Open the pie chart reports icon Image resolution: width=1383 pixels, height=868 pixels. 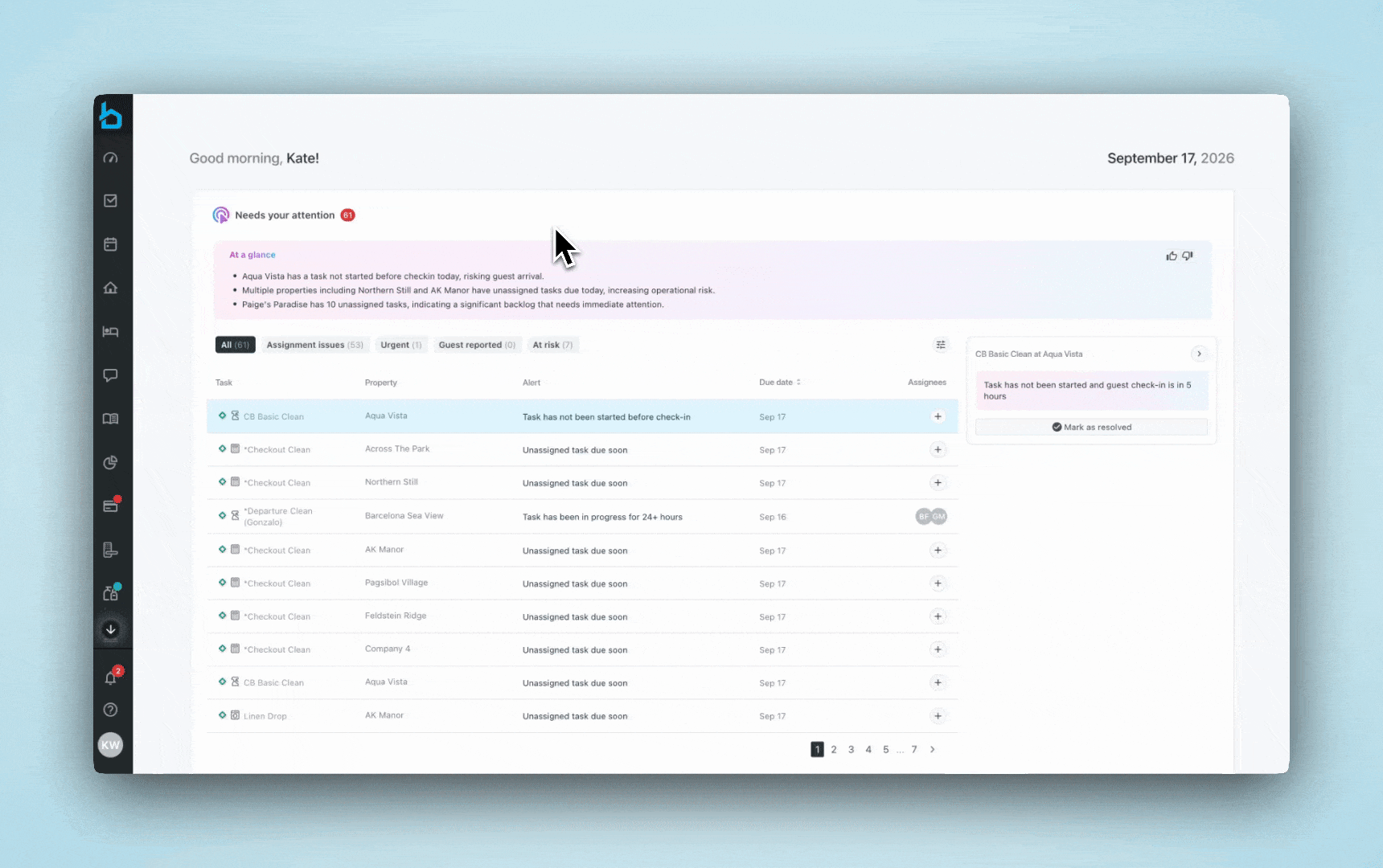[111, 462]
